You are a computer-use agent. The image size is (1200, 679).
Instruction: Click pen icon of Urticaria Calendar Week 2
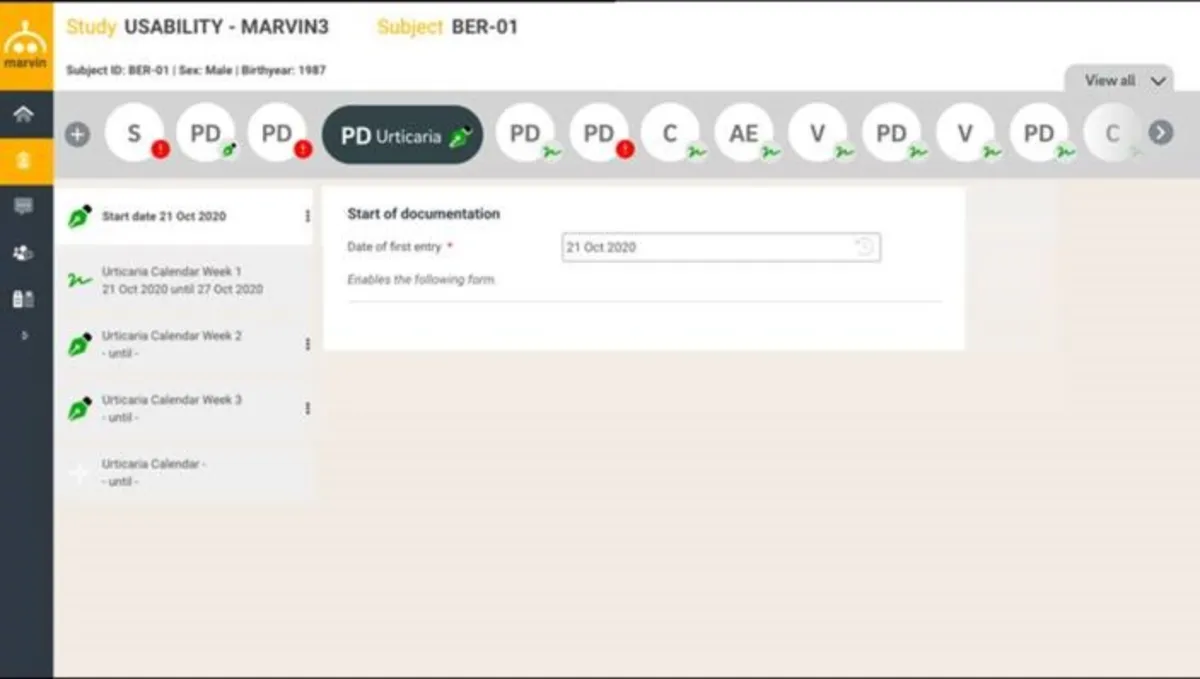tap(80, 345)
